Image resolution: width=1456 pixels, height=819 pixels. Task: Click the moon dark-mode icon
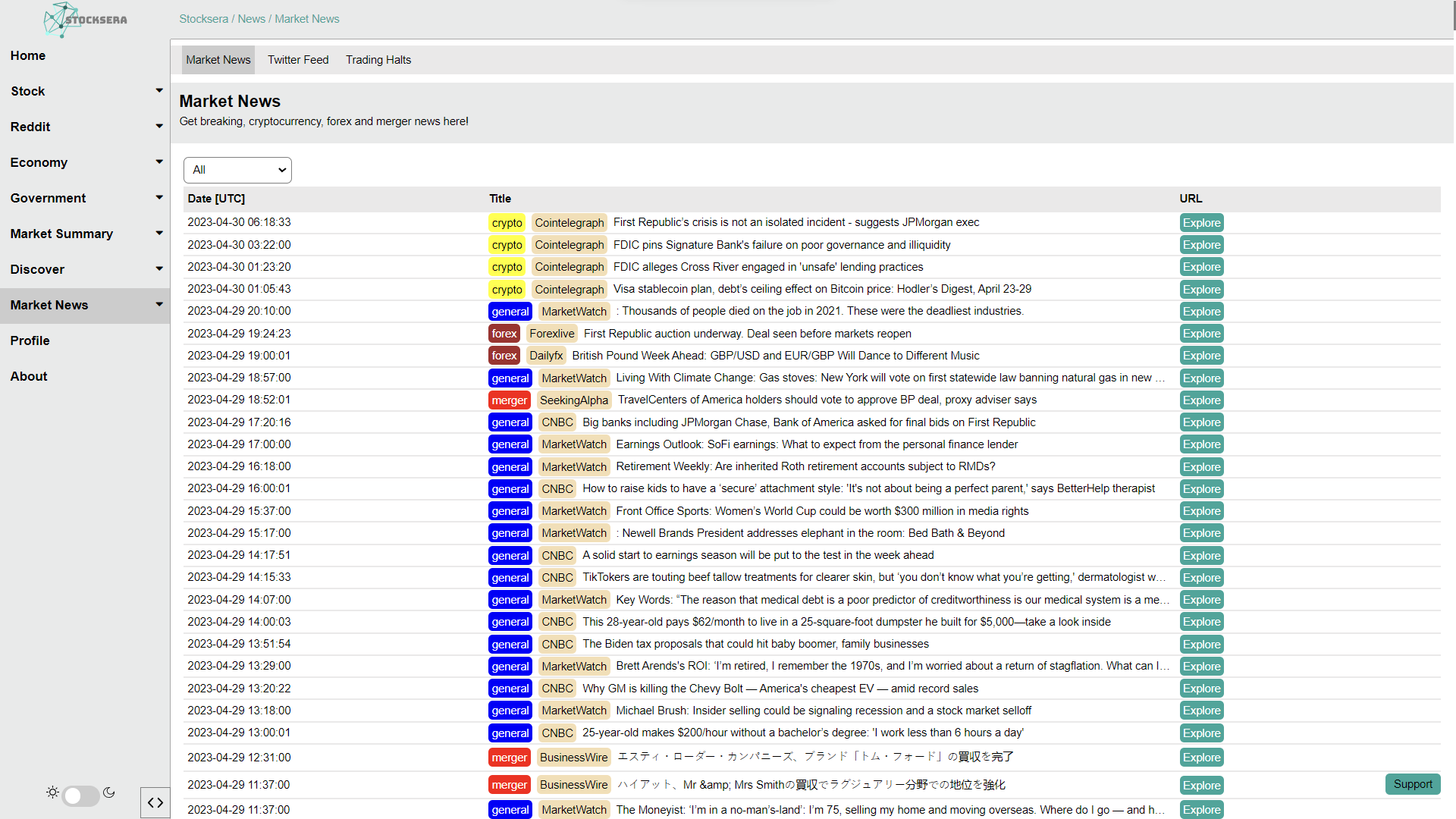click(x=109, y=792)
